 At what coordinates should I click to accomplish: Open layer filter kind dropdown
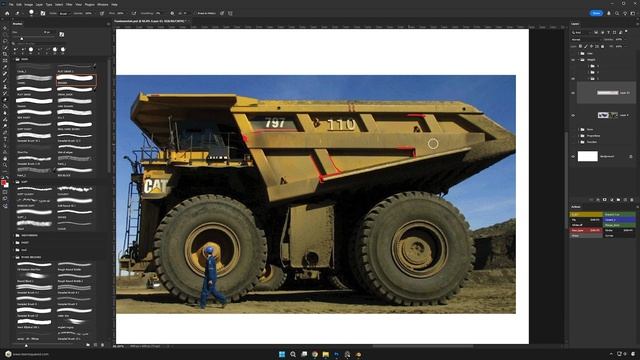pyautogui.click(x=581, y=32)
